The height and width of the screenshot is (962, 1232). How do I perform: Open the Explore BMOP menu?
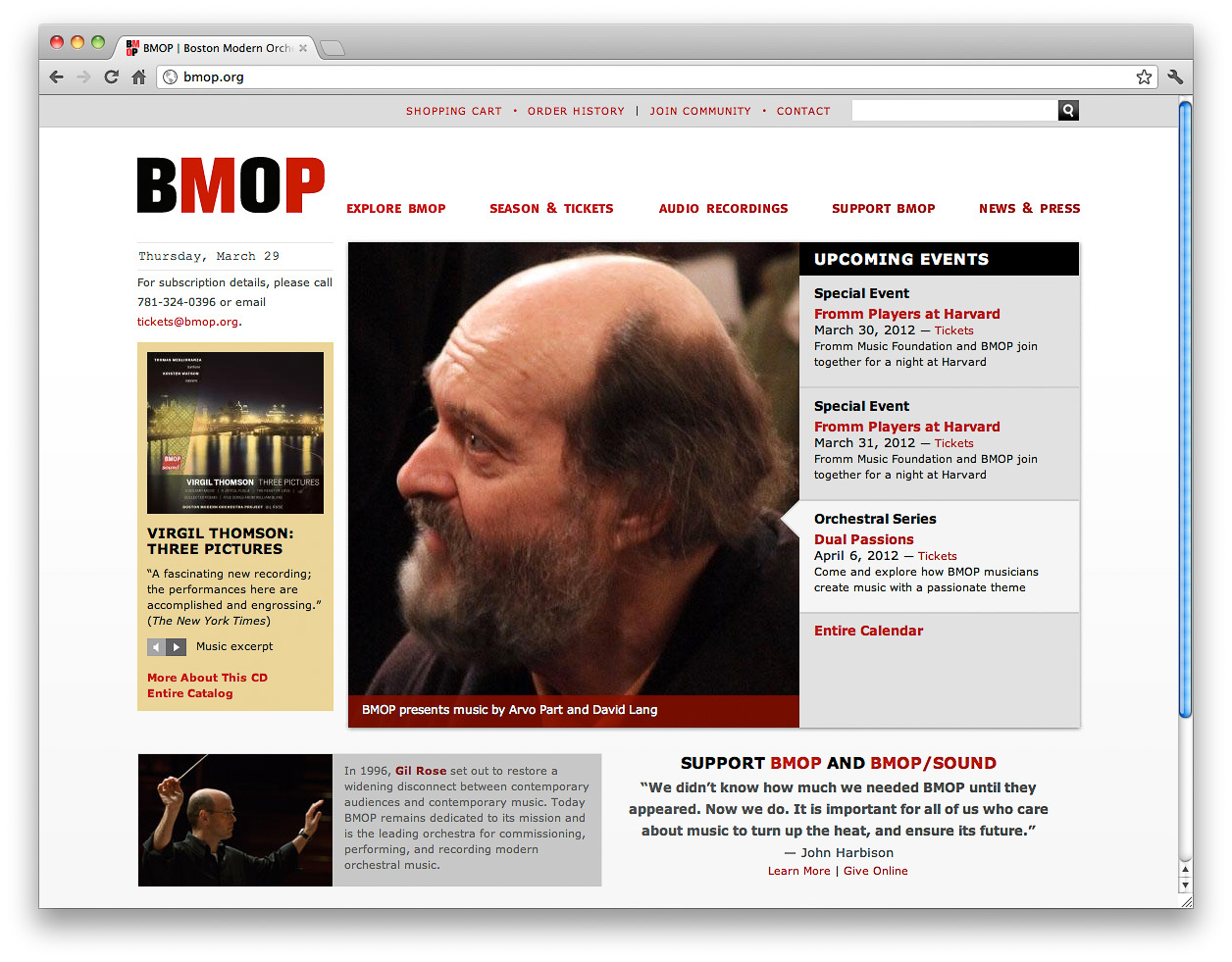coord(396,209)
